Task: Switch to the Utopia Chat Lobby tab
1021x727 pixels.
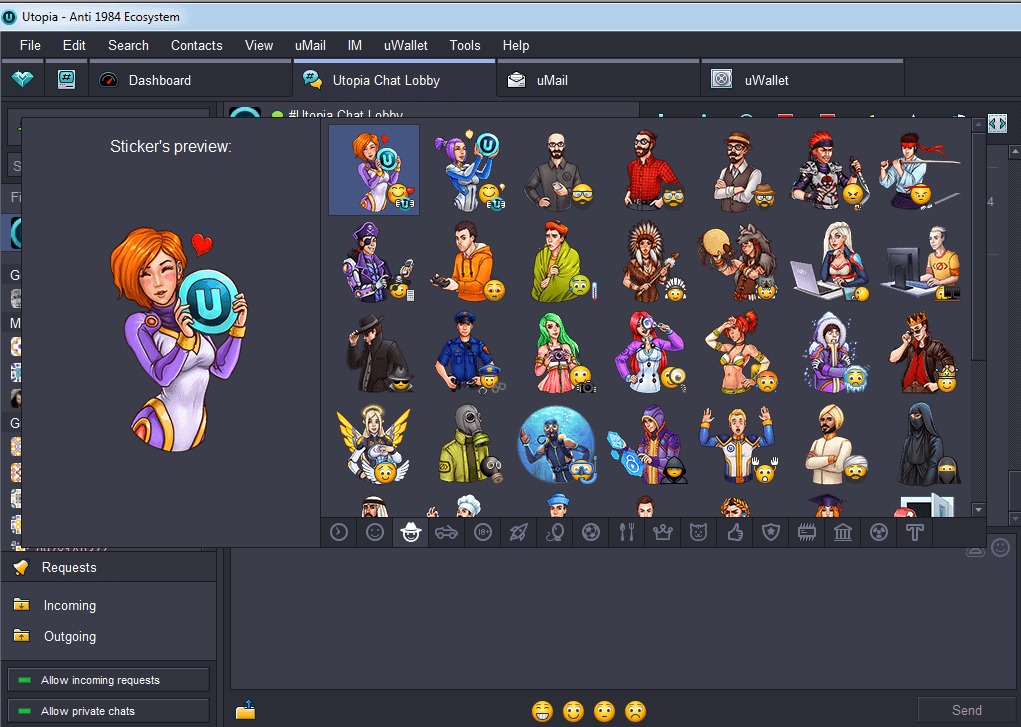Action: pyautogui.click(x=395, y=79)
